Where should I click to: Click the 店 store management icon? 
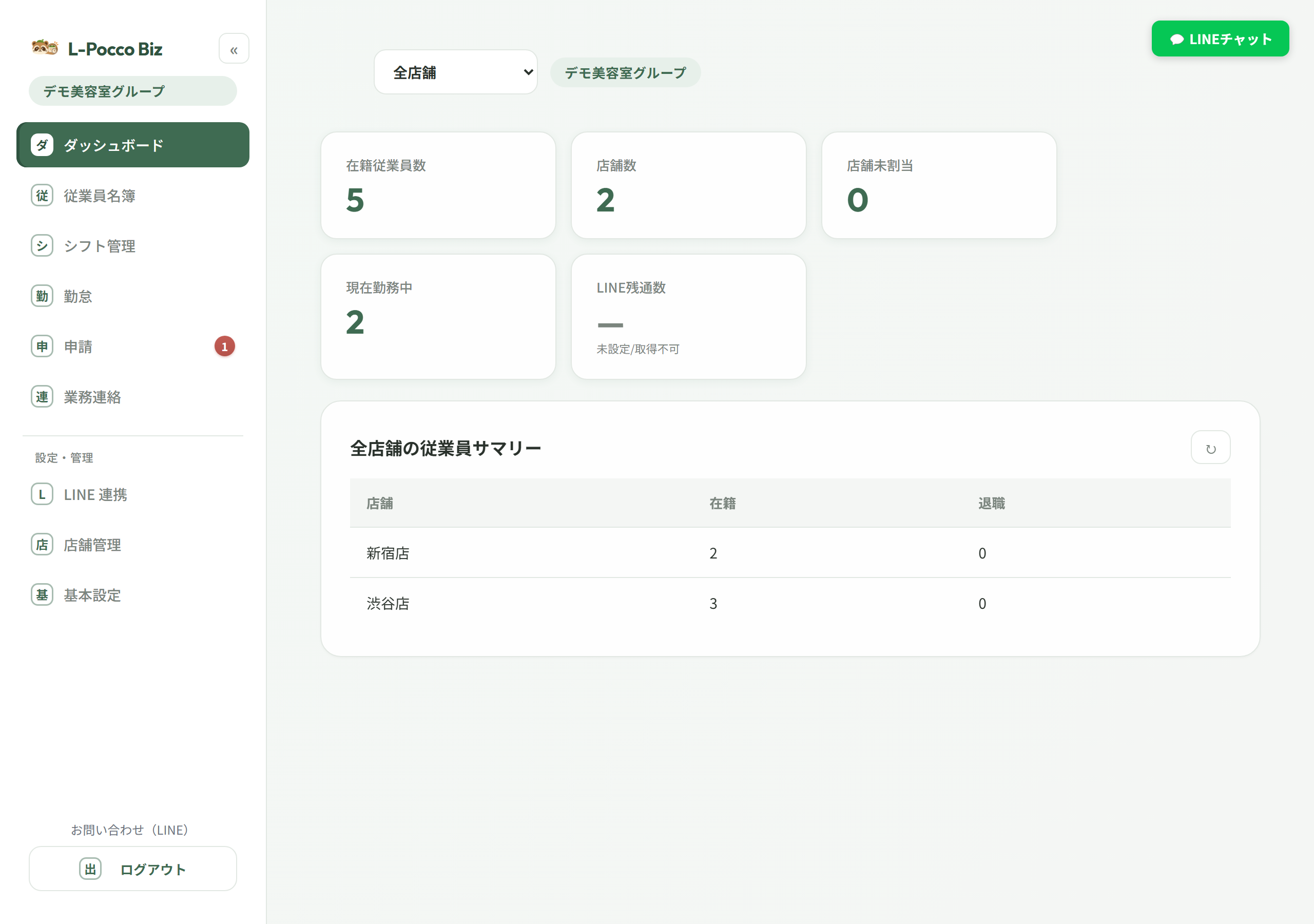point(42,545)
